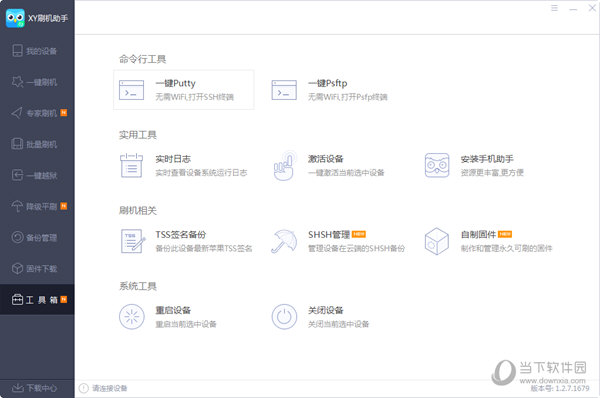Click the 实时日志 calendar log icon
Screen dimensions: 600x398
click(x=131, y=165)
